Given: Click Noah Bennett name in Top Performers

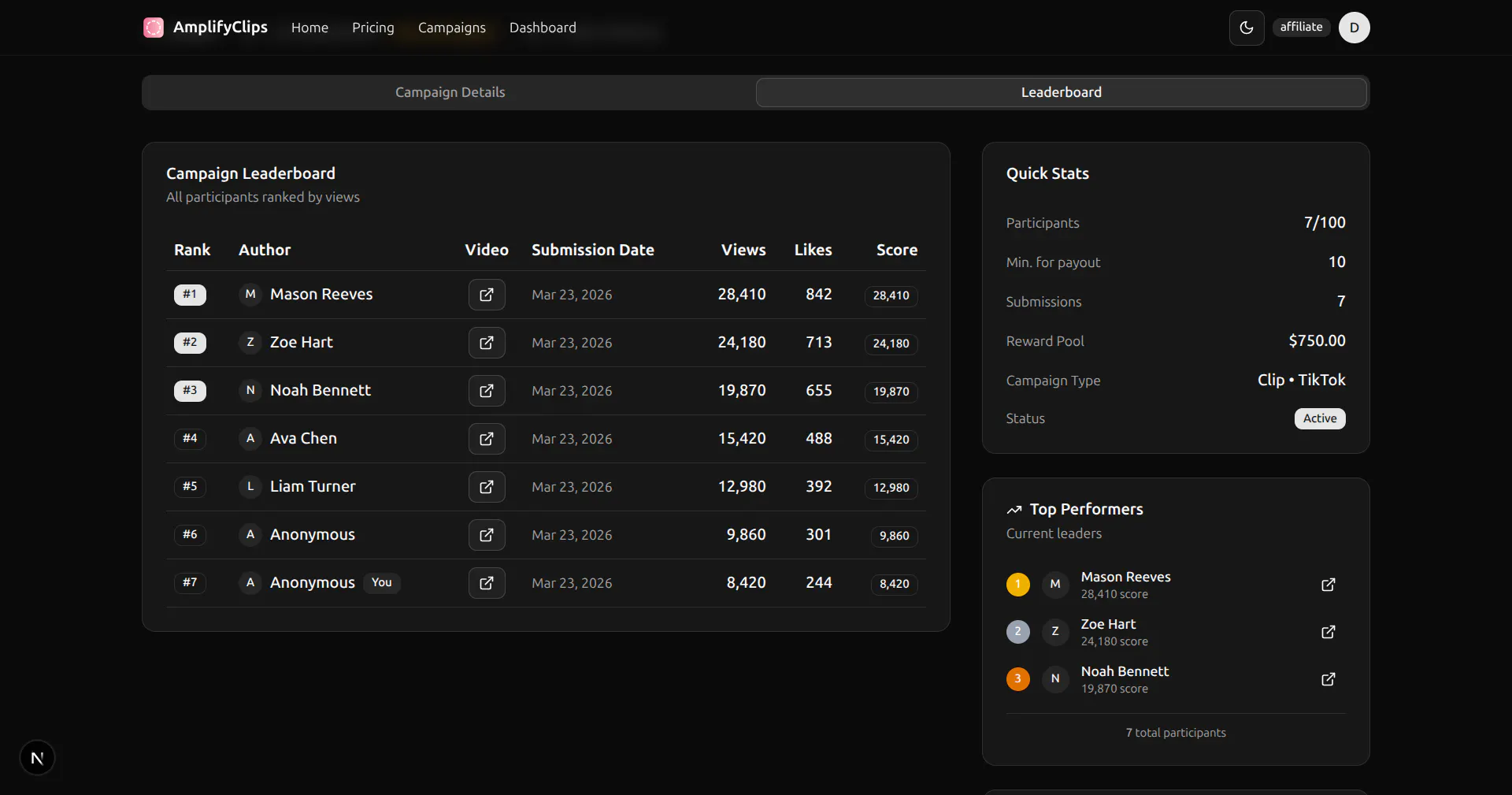Looking at the screenshot, I should (1125, 671).
